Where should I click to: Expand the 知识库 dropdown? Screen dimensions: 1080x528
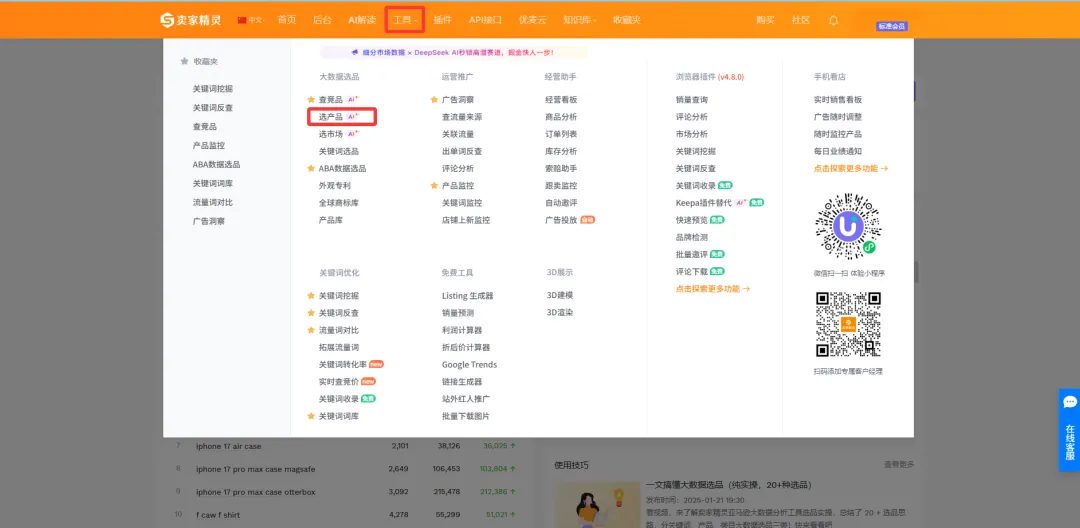point(579,20)
